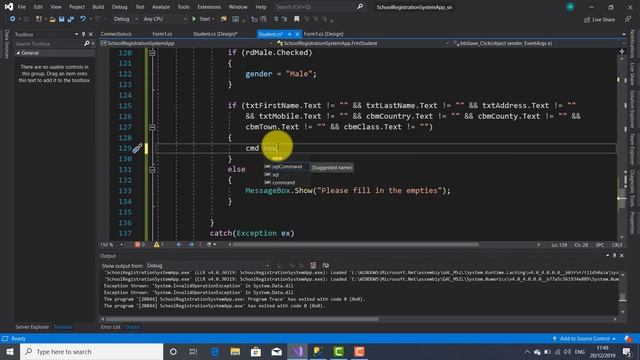
Task: Open the zoom 150 % dropdown
Action: (x=112, y=244)
